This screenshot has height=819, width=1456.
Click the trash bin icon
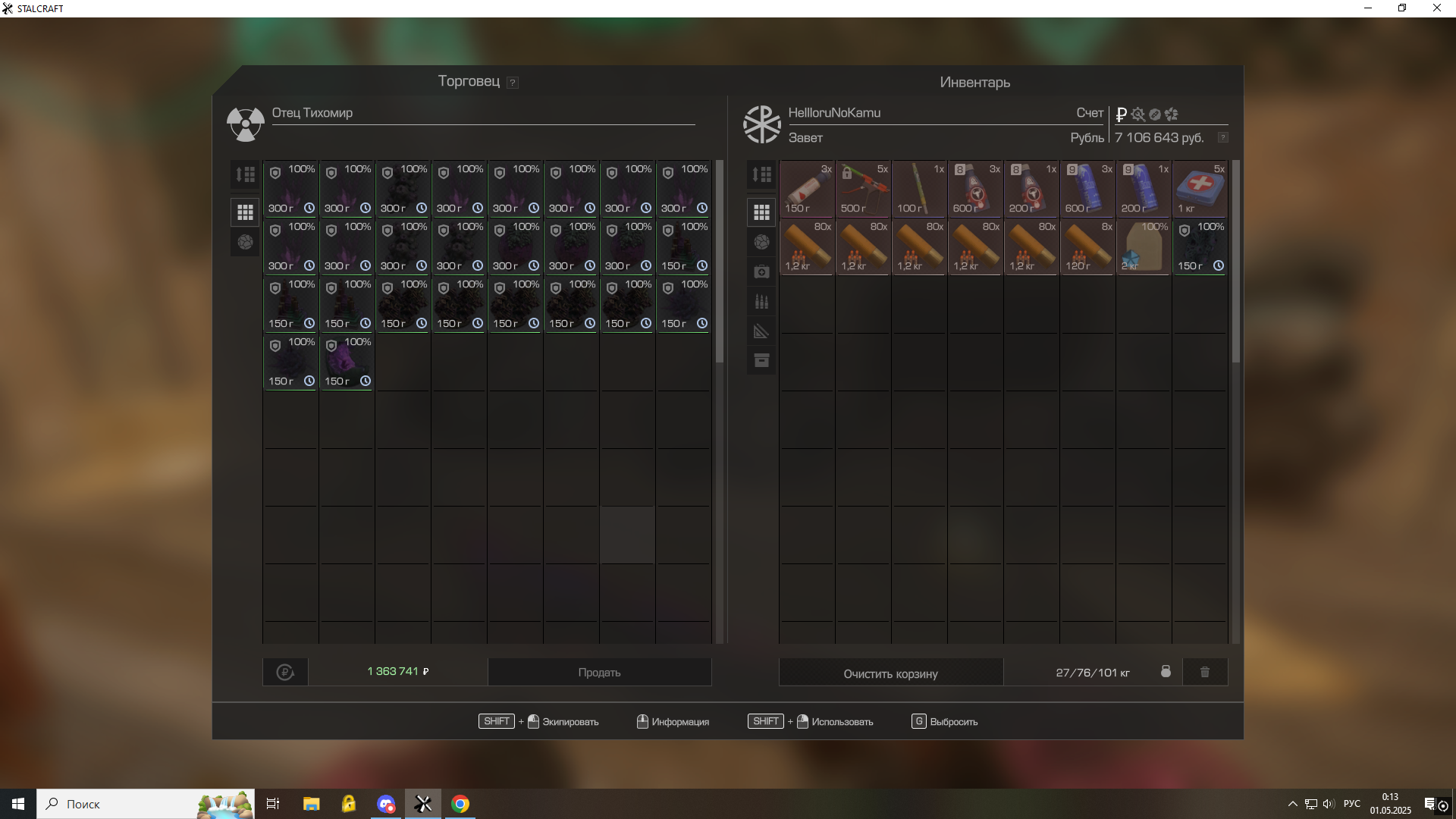pos(1205,672)
